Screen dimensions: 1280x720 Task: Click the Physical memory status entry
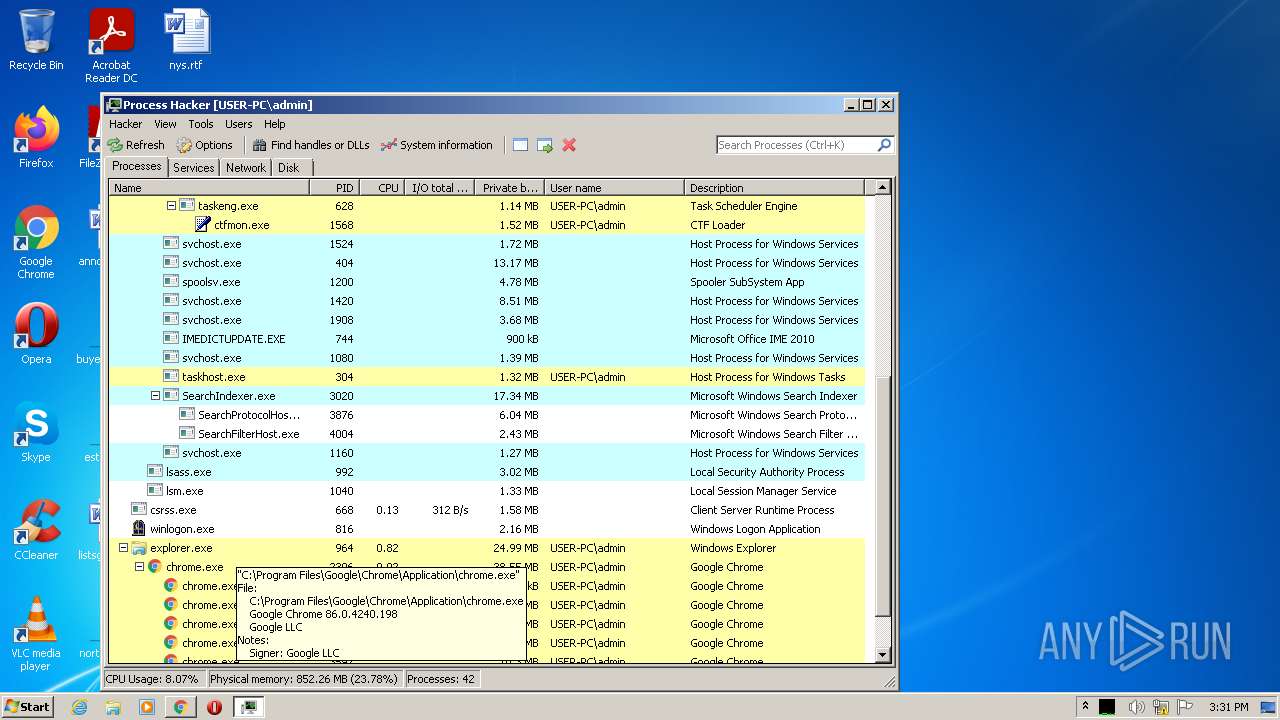pyautogui.click(x=304, y=679)
